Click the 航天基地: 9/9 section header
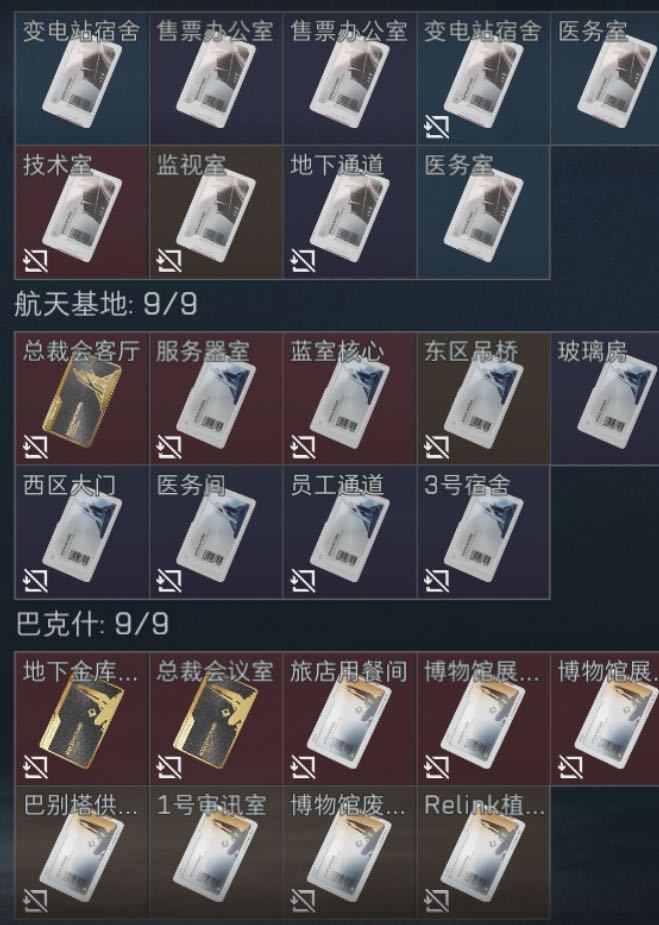Screen dimensions: 659x925 [x=106, y=304]
